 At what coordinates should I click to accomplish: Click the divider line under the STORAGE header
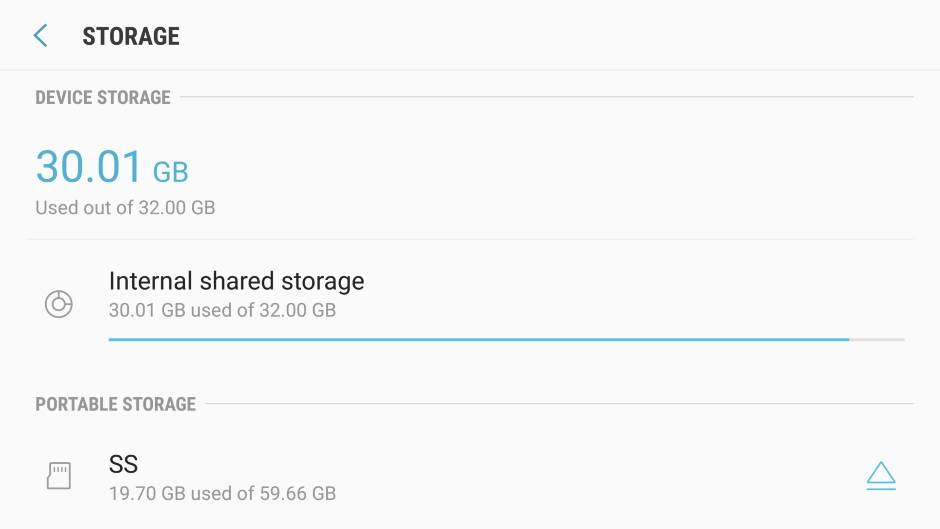click(x=470, y=70)
